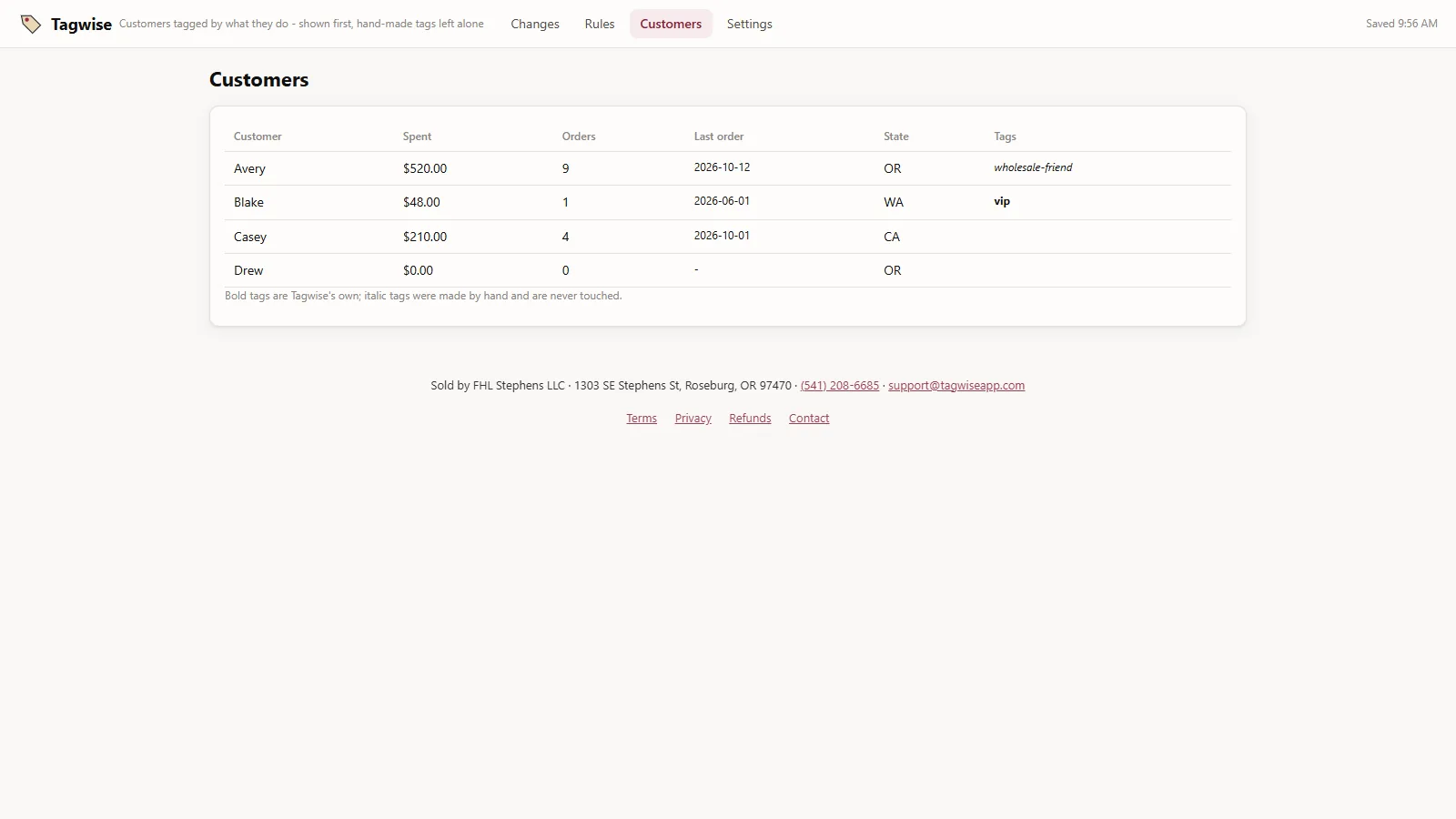The width and height of the screenshot is (1456, 819).
Task: Open the Rules tab
Action: [x=600, y=24]
